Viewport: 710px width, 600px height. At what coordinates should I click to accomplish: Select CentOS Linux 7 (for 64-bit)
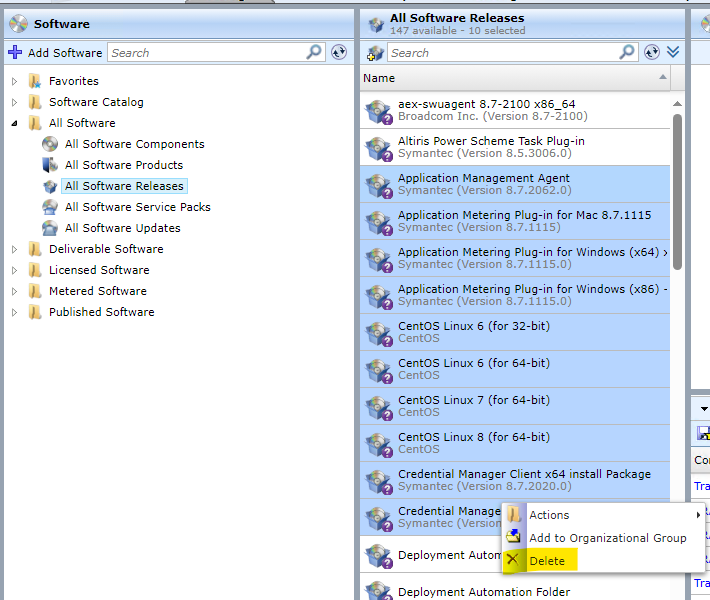(x=515, y=407)
